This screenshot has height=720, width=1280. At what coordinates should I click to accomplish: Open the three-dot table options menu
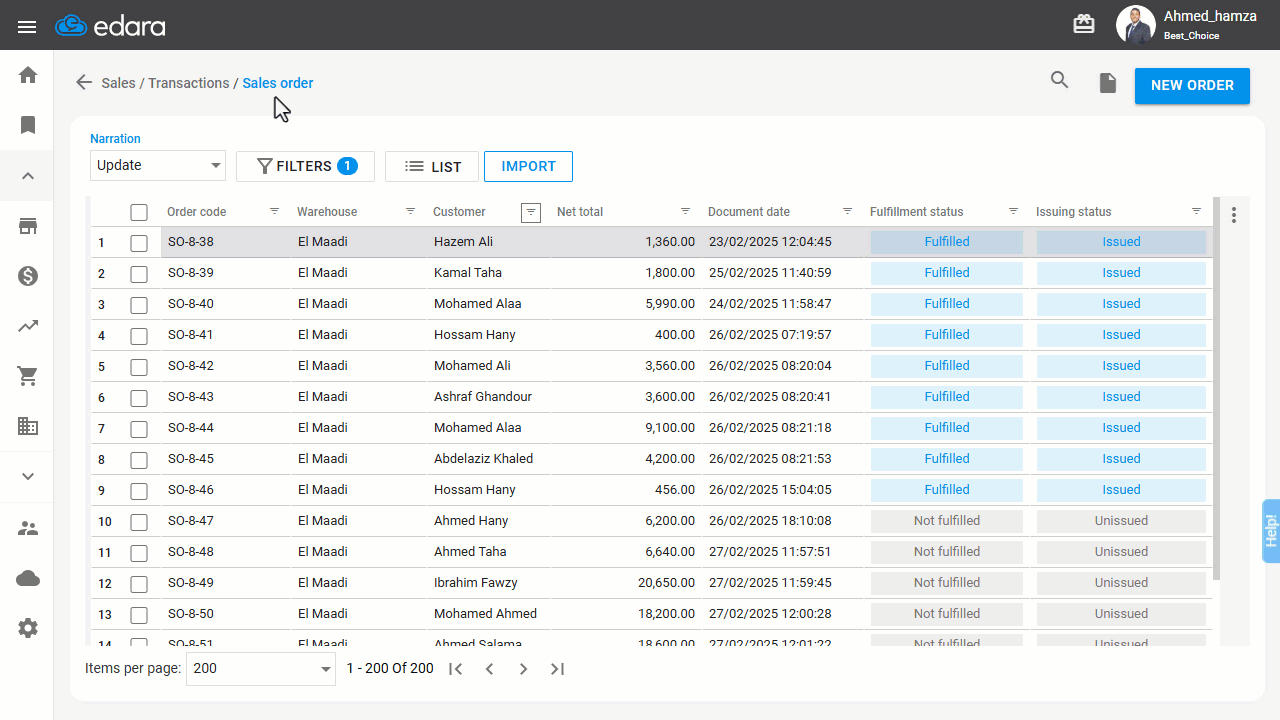(1234, 215)
